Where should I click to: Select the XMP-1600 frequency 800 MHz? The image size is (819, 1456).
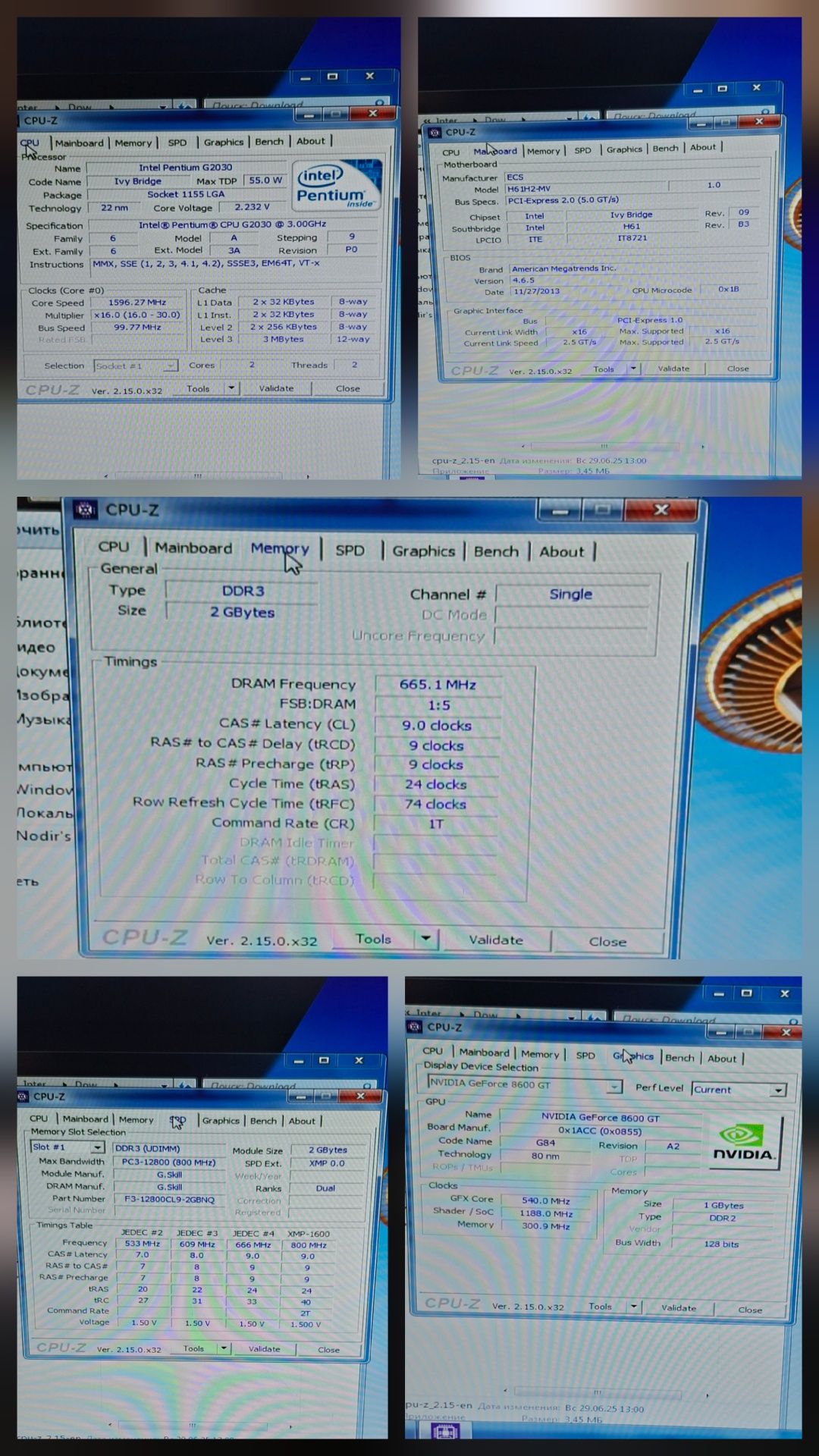point(308,1245)
